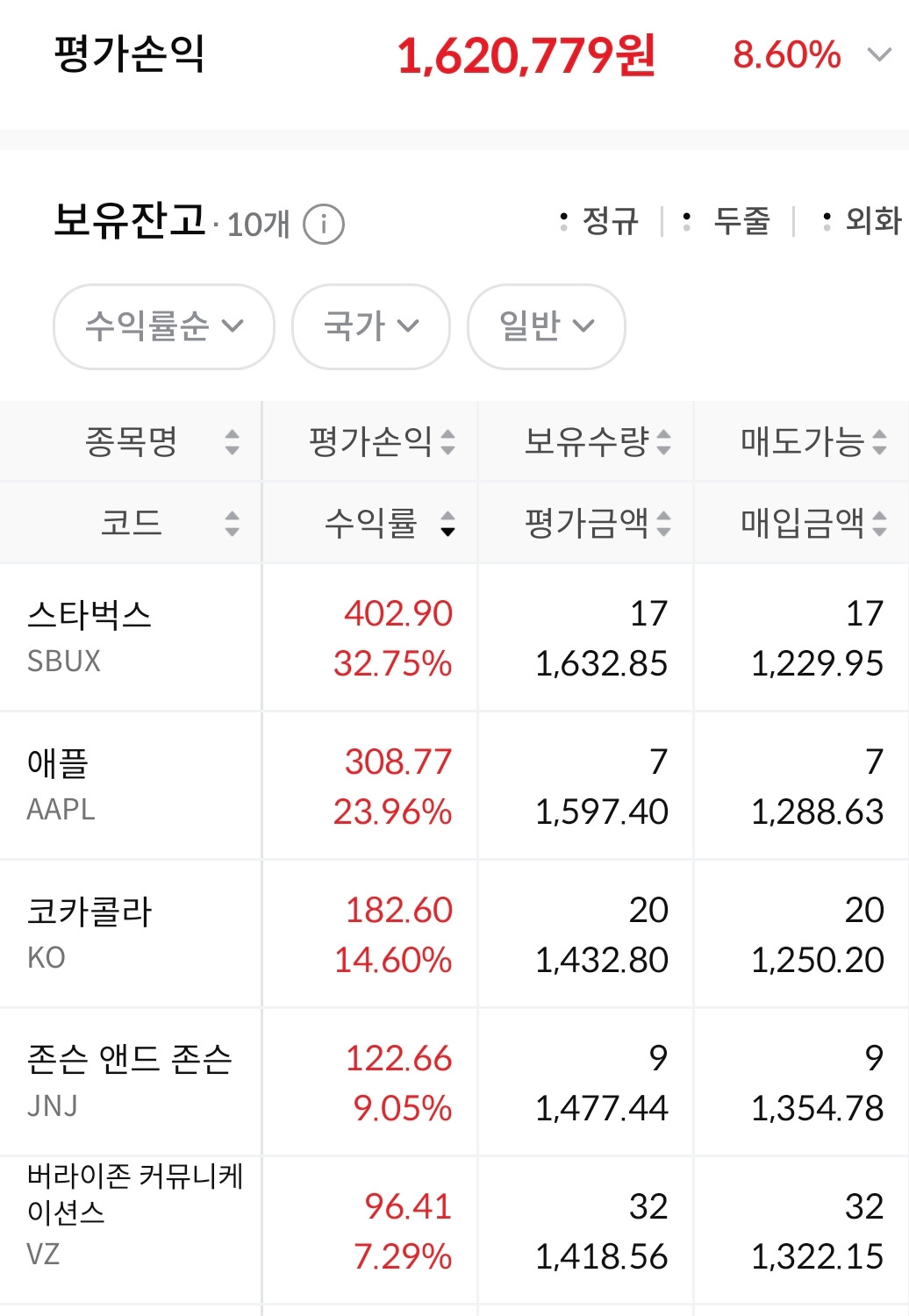
Task: Sort by 평가손익 column arrows
Action: (447, 442)
